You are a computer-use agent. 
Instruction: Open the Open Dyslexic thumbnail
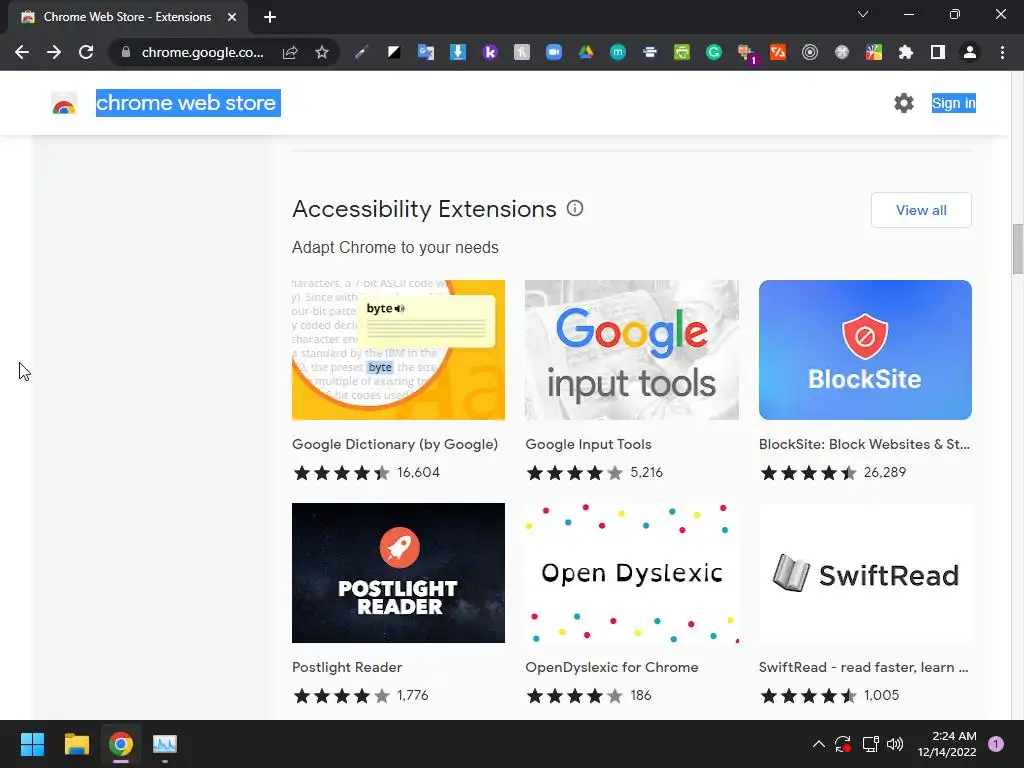pyautogui.click(x=632, y=573)
